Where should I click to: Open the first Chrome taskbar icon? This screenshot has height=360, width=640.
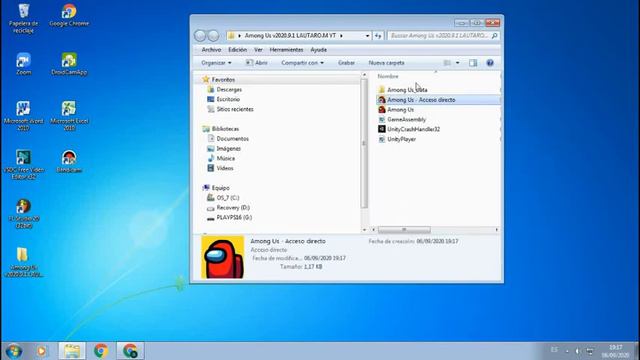tap(101, 351)
